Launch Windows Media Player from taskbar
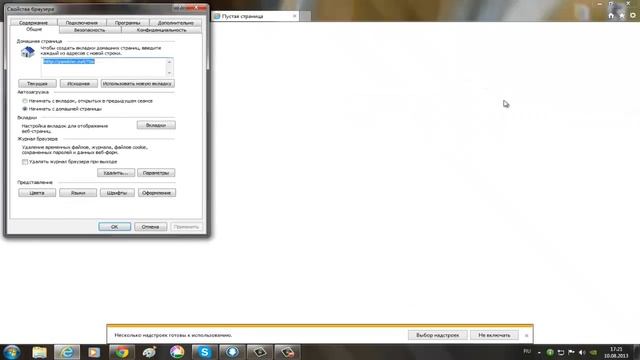This screenshot has width=640, height=360. click(x=94, y=352)
